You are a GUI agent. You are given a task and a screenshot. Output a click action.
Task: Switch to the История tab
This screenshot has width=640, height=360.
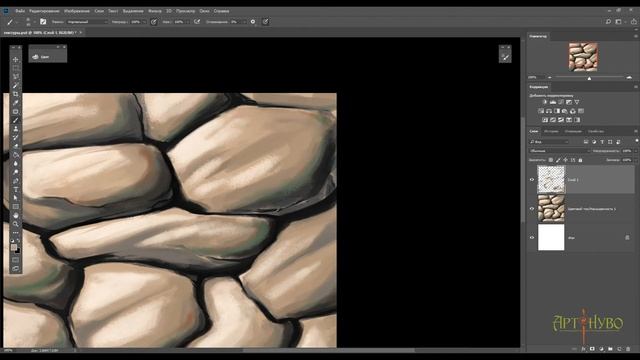[551, 131]
